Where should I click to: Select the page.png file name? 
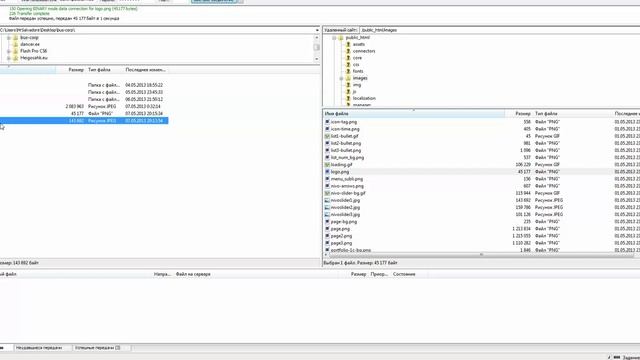(x=340, y=229)
